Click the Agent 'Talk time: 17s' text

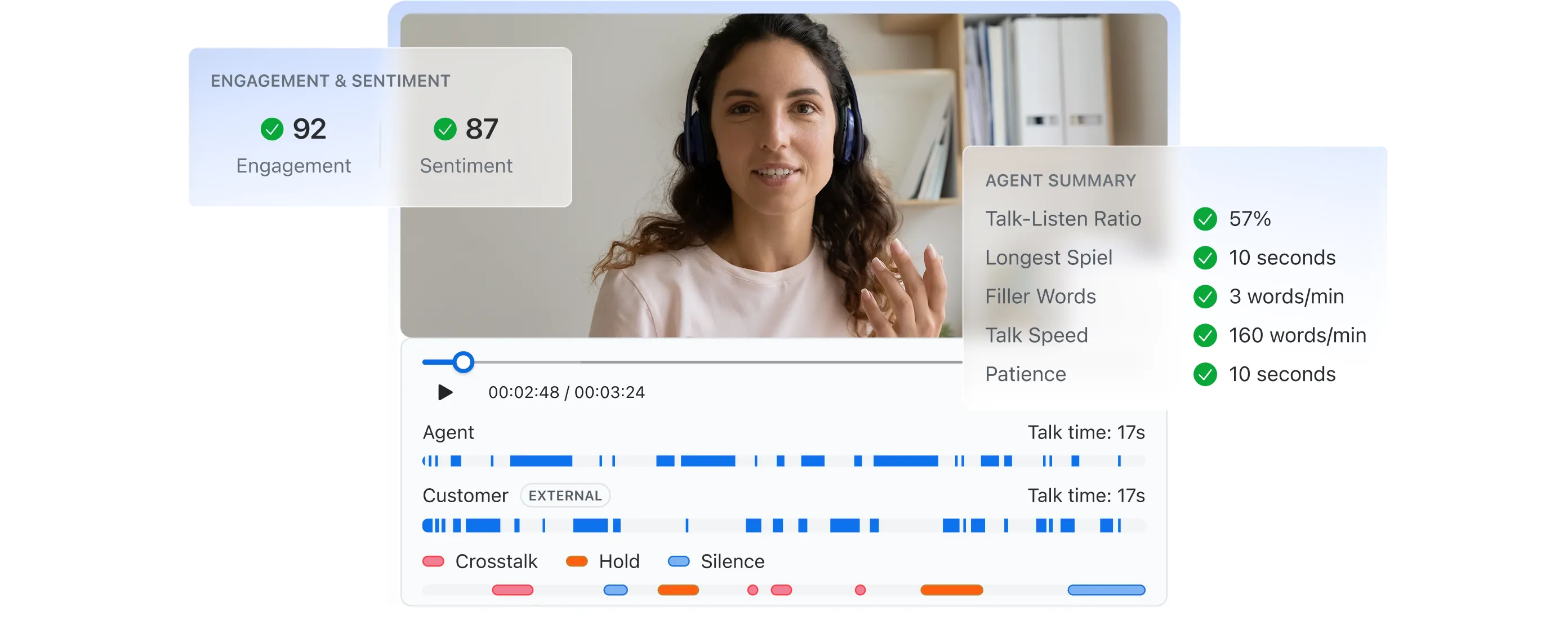pyautogui.click(x=1086, y=432)
